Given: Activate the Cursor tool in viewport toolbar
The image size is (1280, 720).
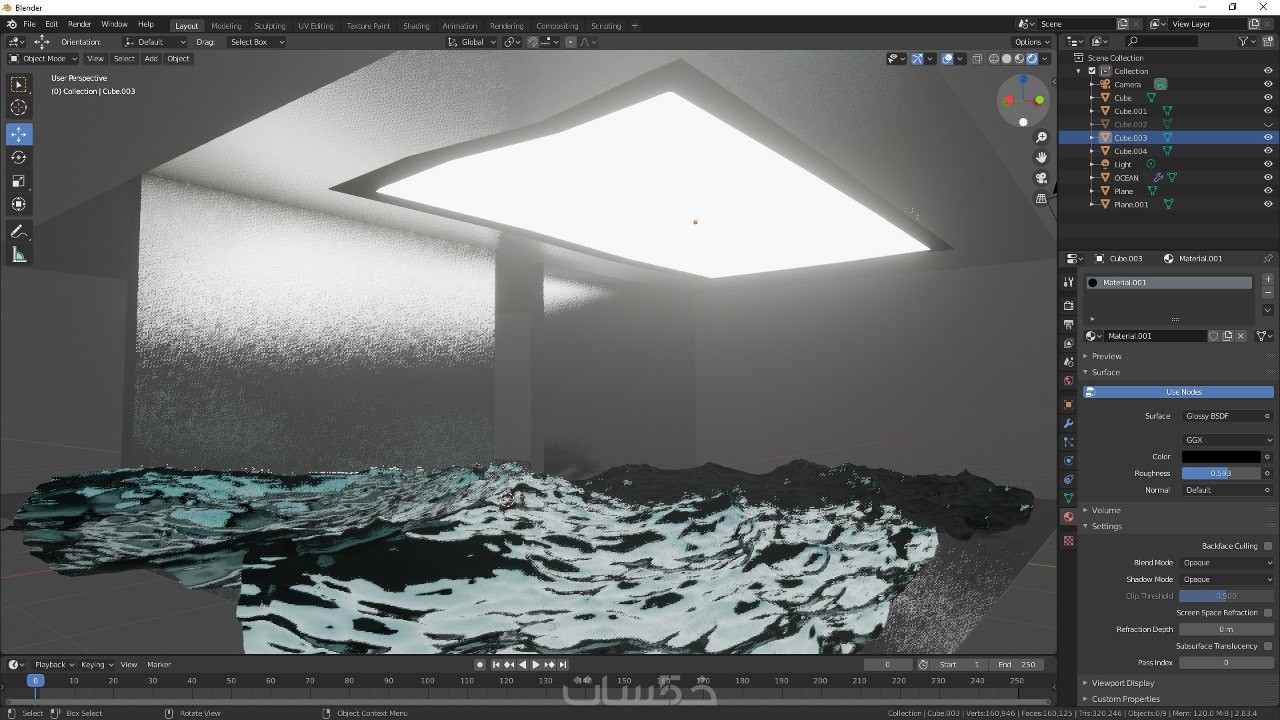Looking at the screenshot, I should pyautogui.click(x=19, y=108).
